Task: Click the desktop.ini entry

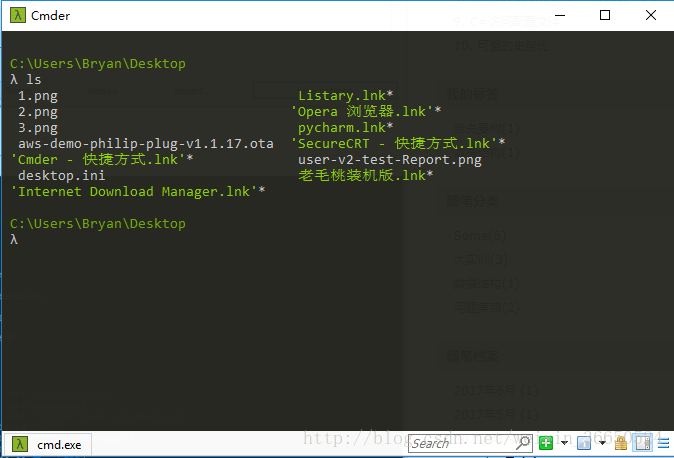Action: coord(61,175)
